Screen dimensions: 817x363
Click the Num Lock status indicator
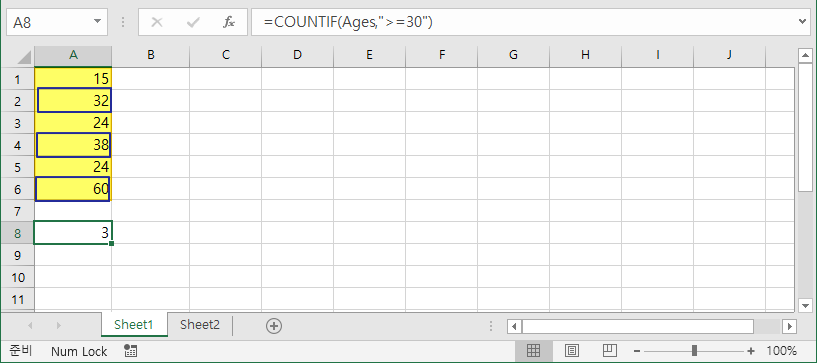(79, 352)
